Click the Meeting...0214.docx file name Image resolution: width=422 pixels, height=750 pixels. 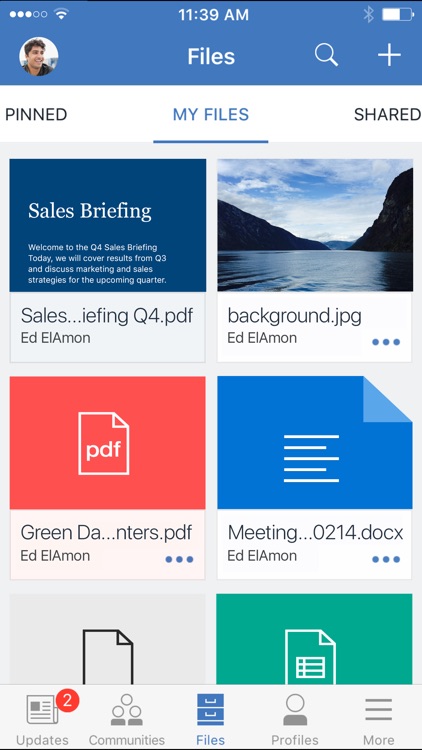315,533
